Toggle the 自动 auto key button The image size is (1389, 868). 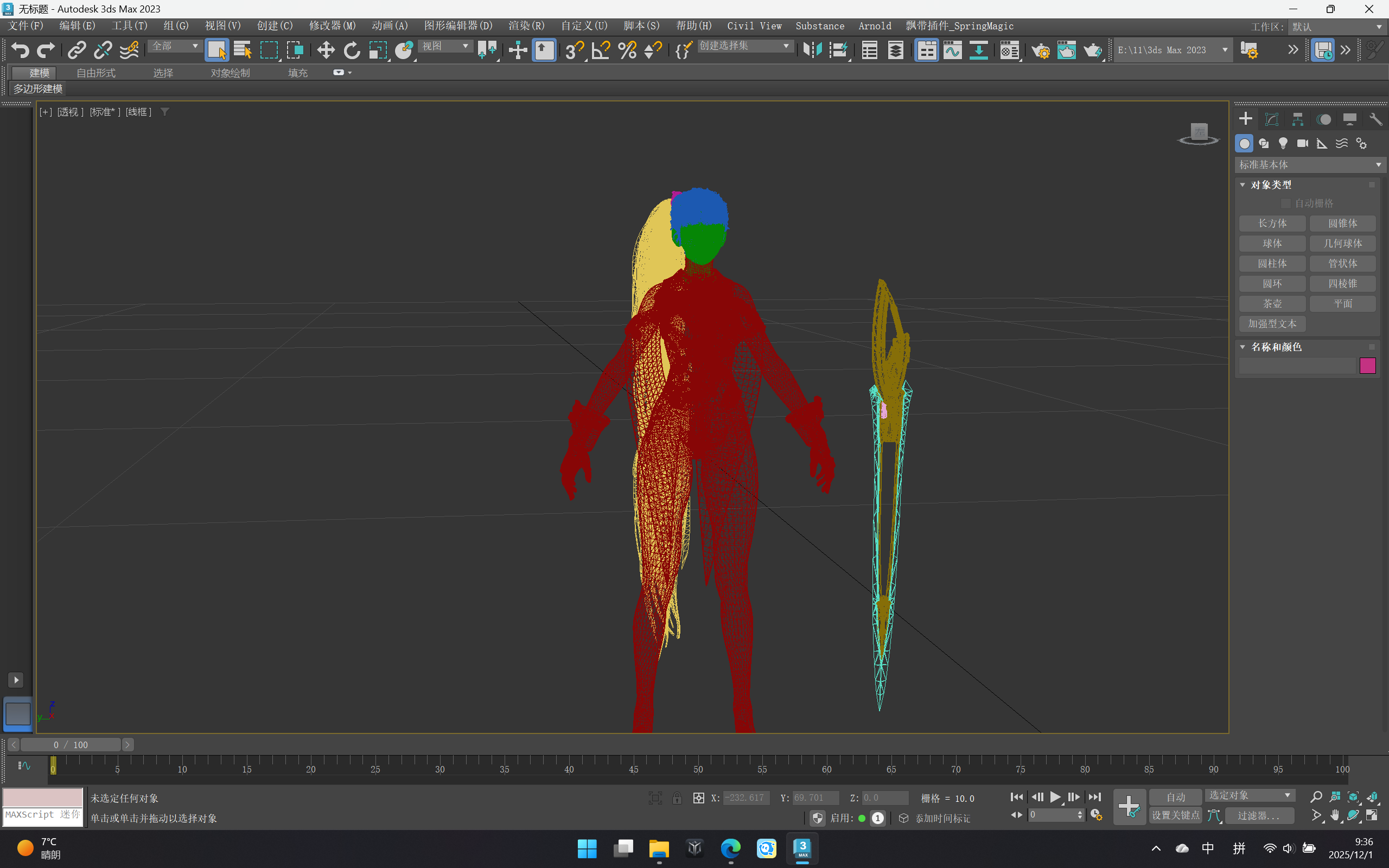point(1175,797)
